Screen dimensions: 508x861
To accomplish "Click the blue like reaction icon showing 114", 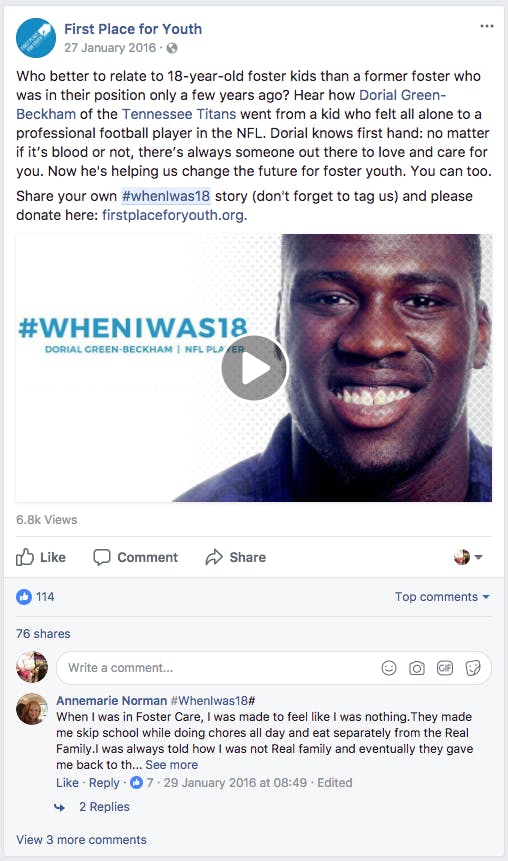I will point(24,597).
